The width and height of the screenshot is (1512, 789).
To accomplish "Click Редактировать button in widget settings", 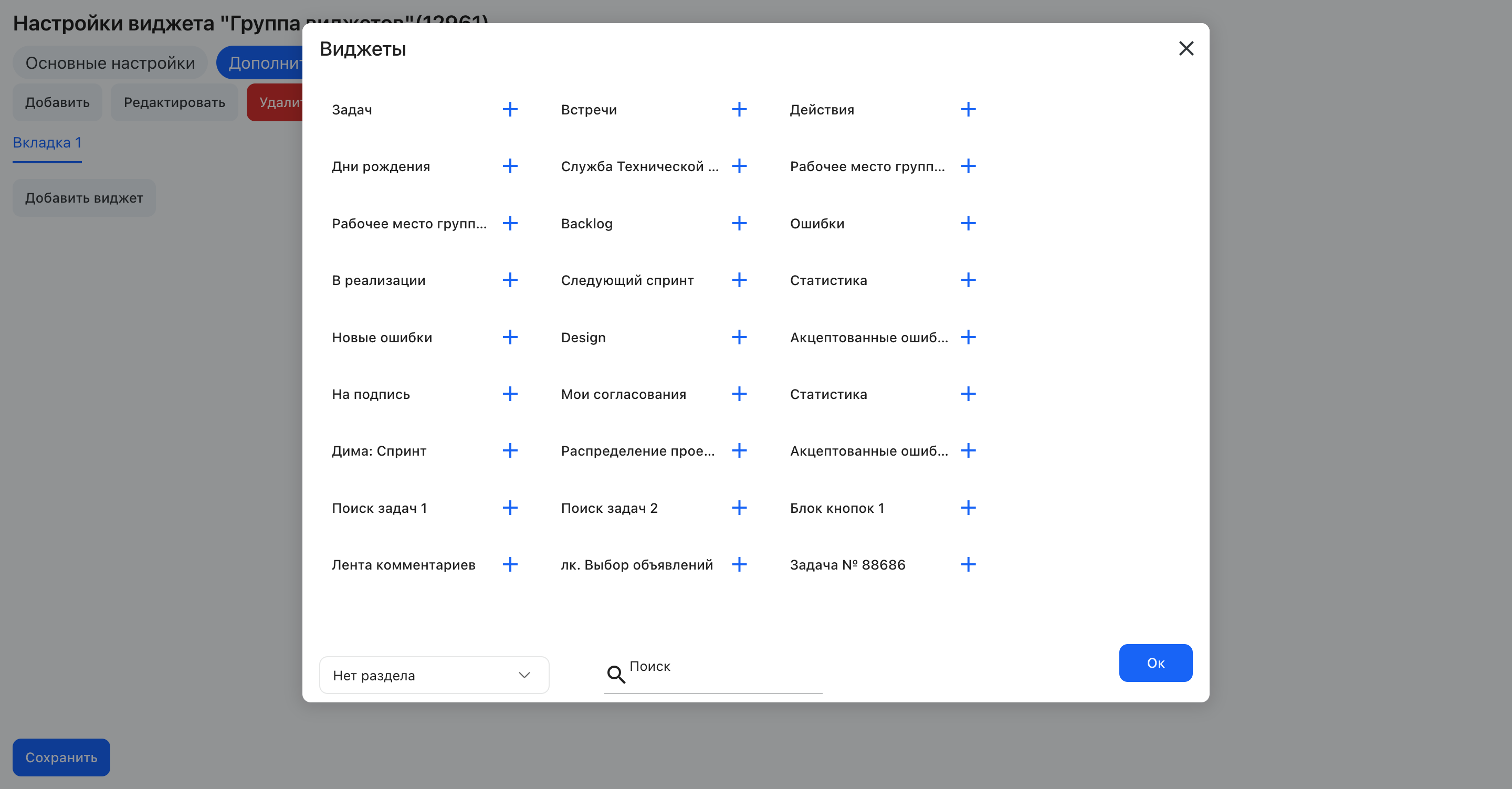I will tap(174, 102).
